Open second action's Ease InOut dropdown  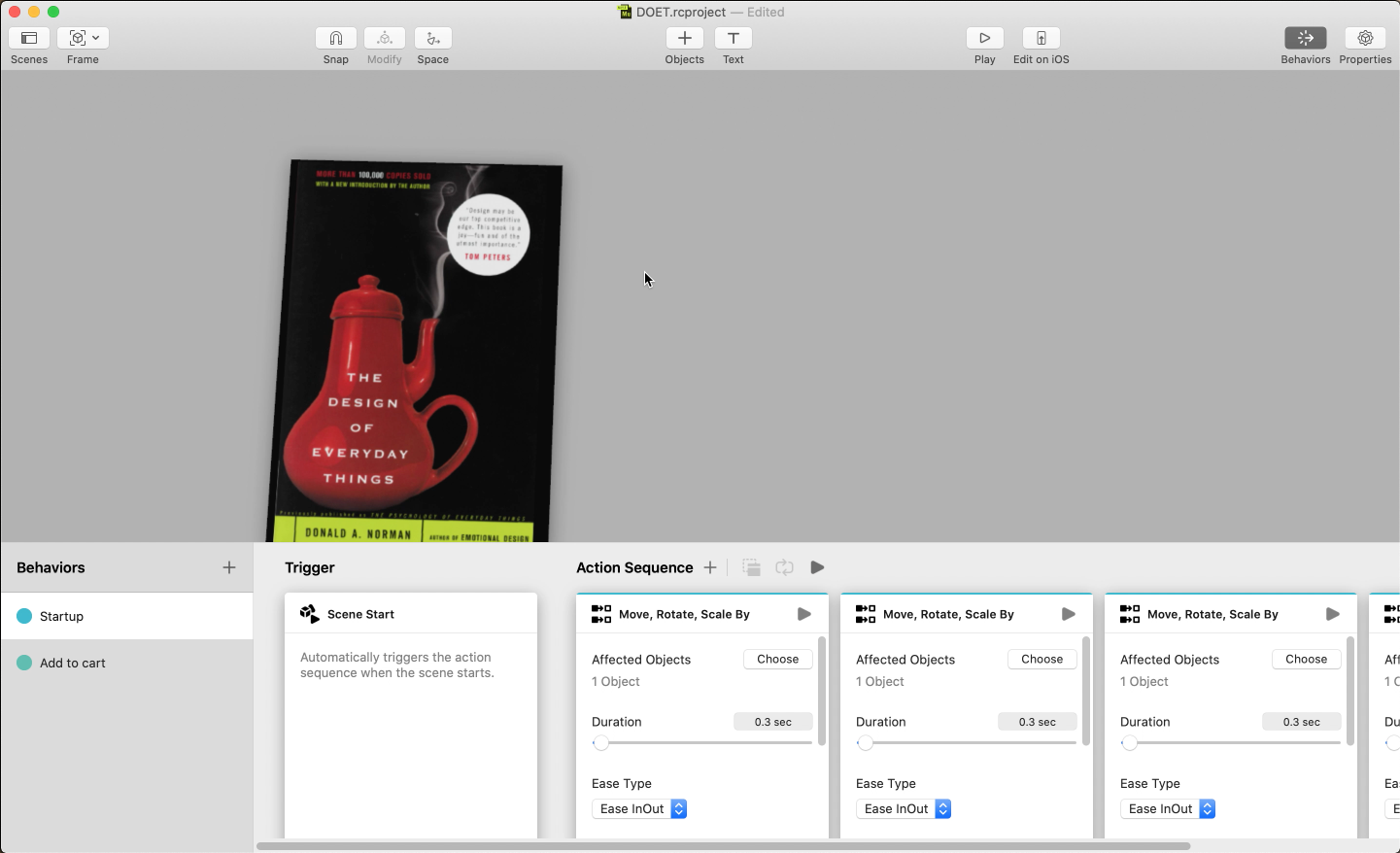tap(904, 808)
